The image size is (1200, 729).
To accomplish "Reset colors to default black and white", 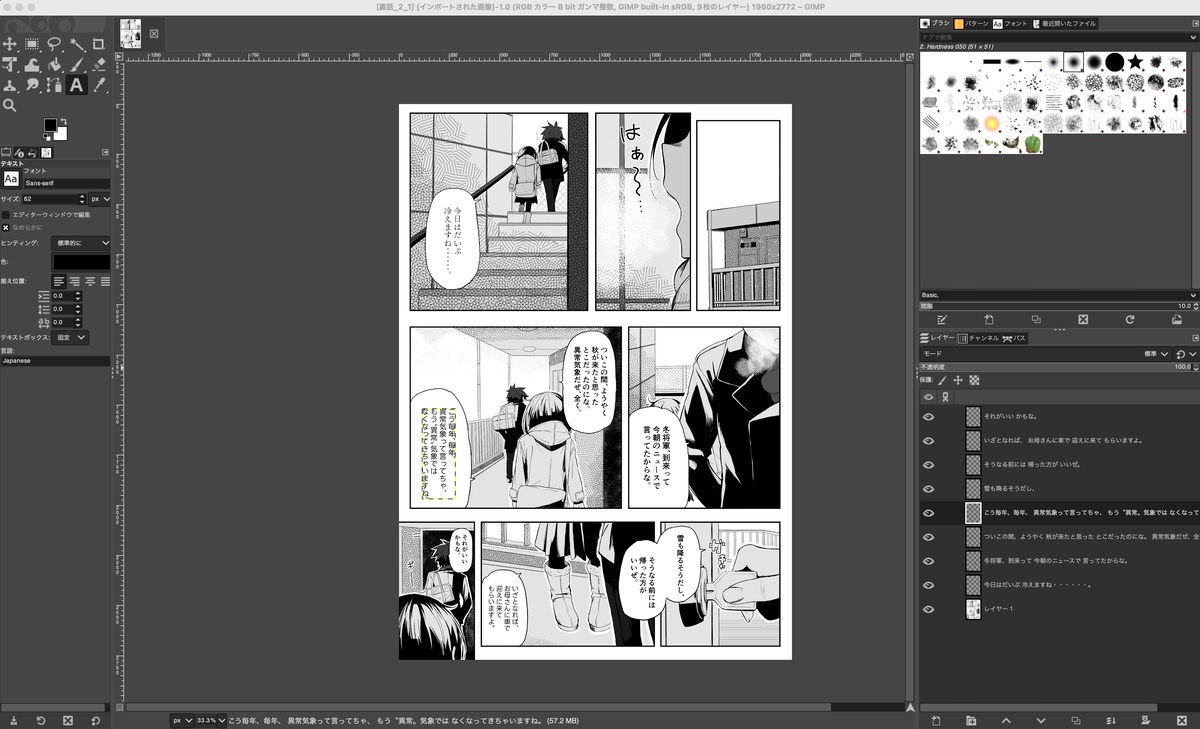I will point(46,139).
